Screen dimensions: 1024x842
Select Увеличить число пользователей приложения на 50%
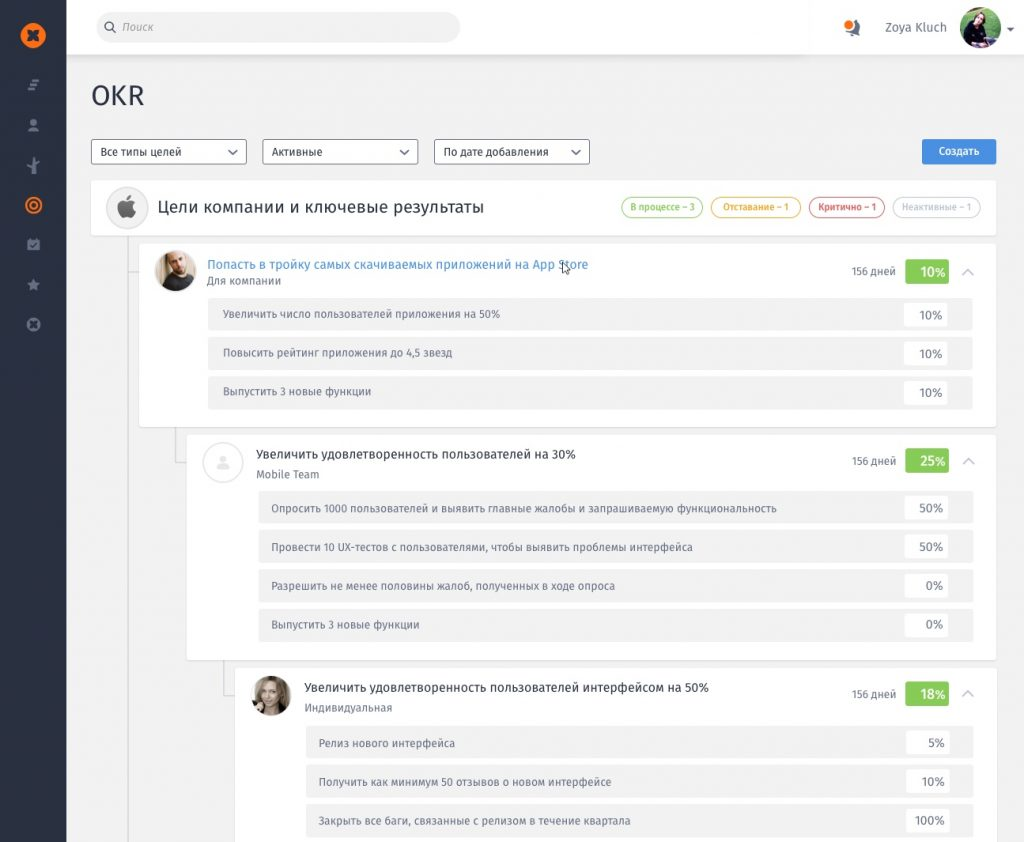[x=590, y=314]
